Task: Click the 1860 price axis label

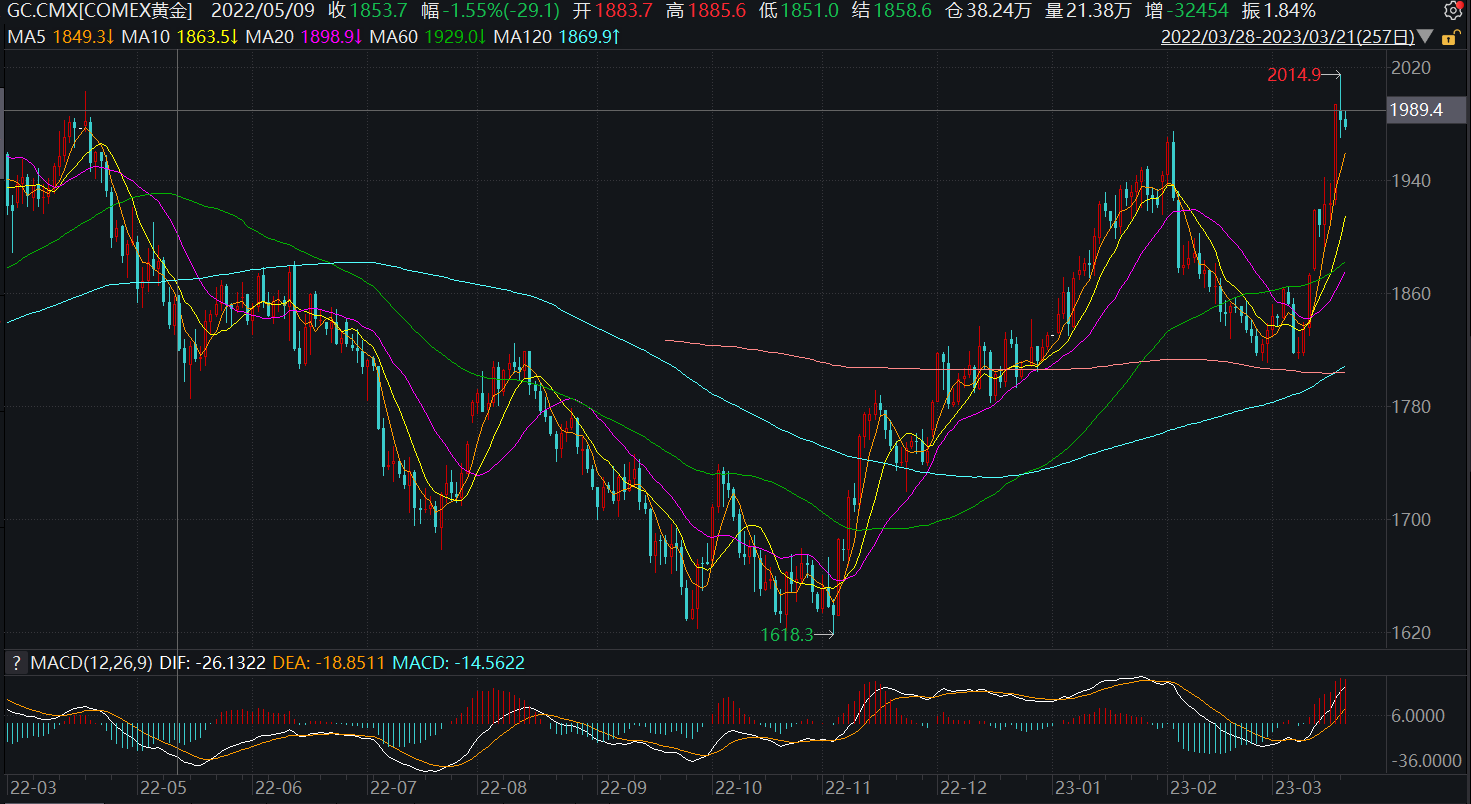Action: tap(1412, 294)
